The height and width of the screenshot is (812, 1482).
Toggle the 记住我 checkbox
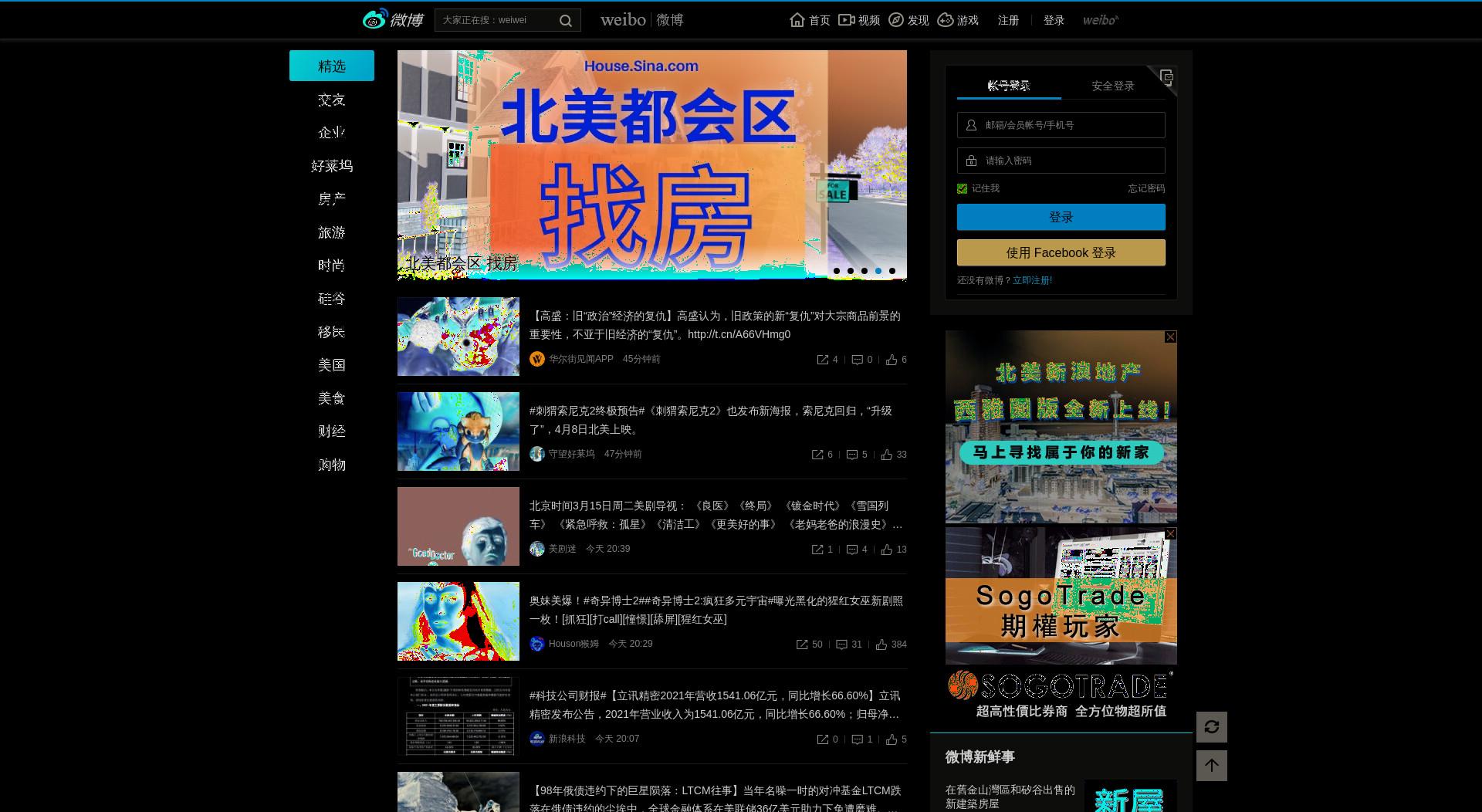point(962,188)
